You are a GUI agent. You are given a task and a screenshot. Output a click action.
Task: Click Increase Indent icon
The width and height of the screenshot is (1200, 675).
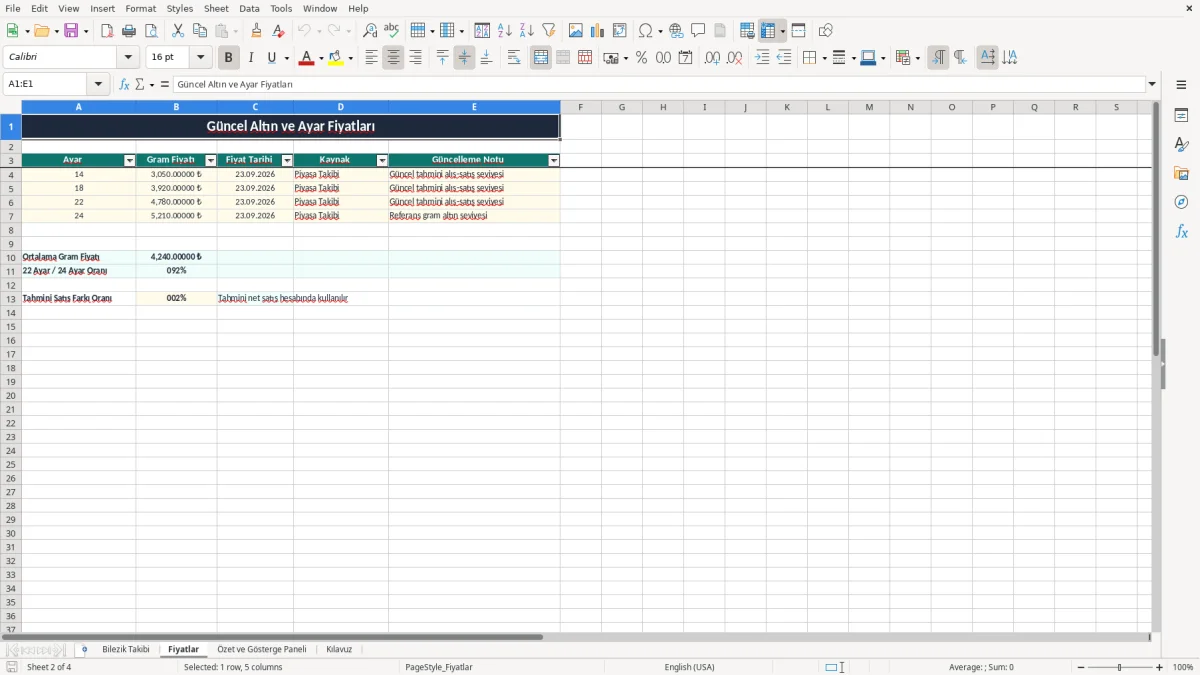(762, 58)
